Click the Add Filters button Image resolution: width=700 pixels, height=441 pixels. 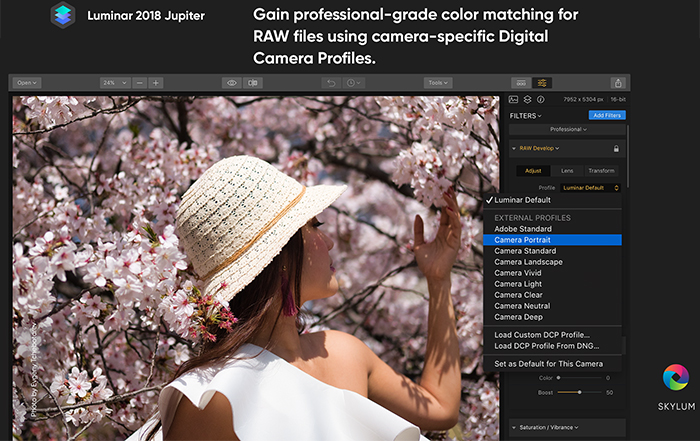[x=607, y=115]
